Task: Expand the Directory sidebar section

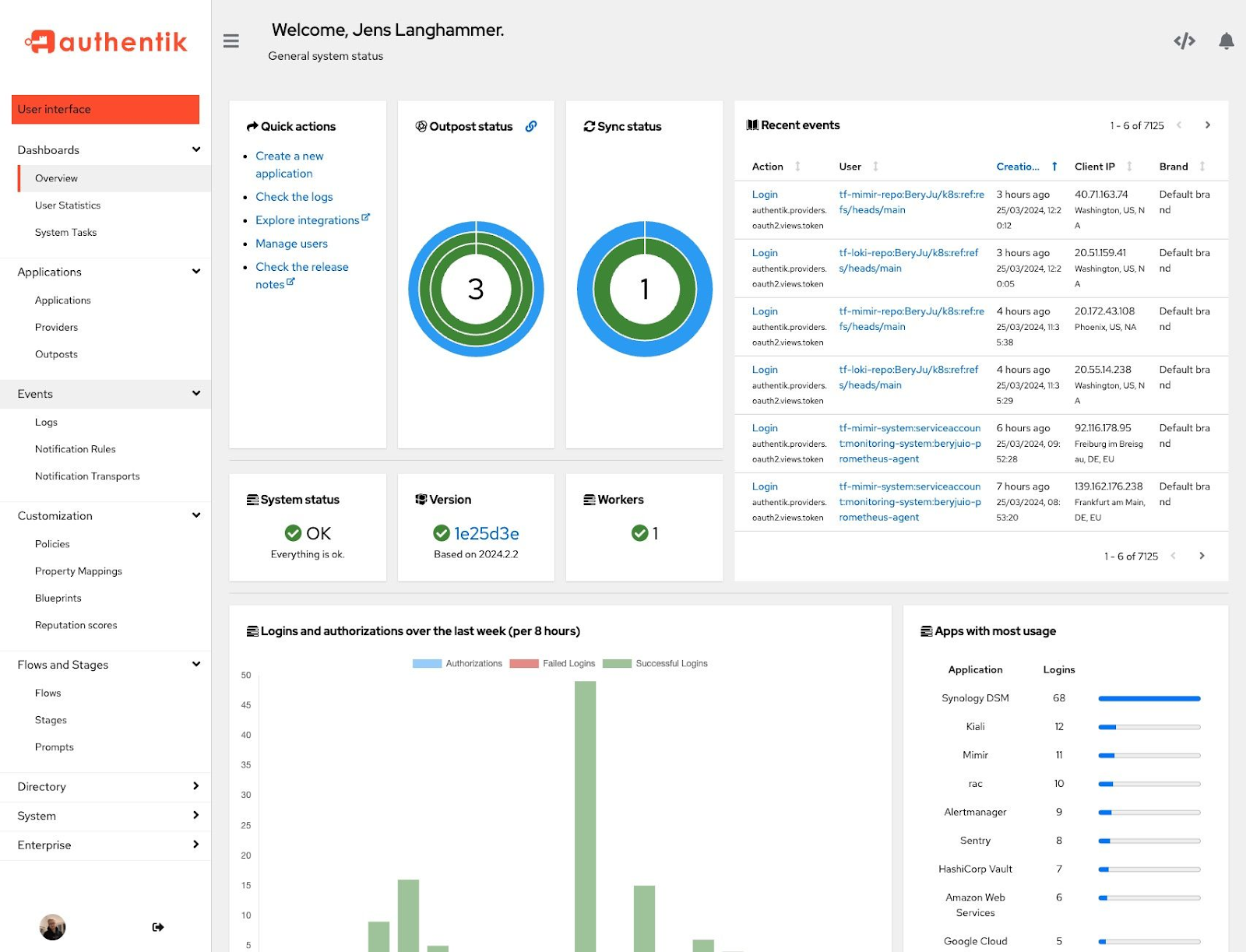Action: pyautogui.click(x=106, y=787)
